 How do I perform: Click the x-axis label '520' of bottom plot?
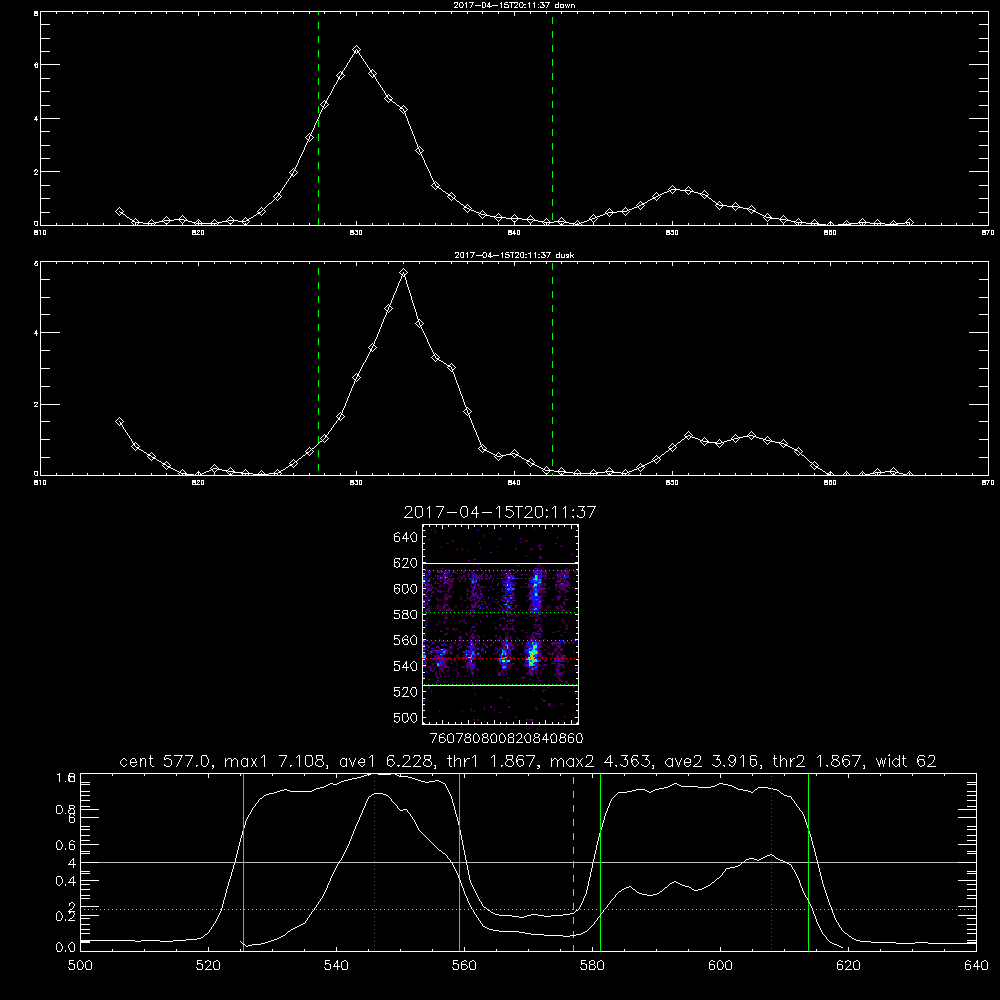[x=208, y=966]
